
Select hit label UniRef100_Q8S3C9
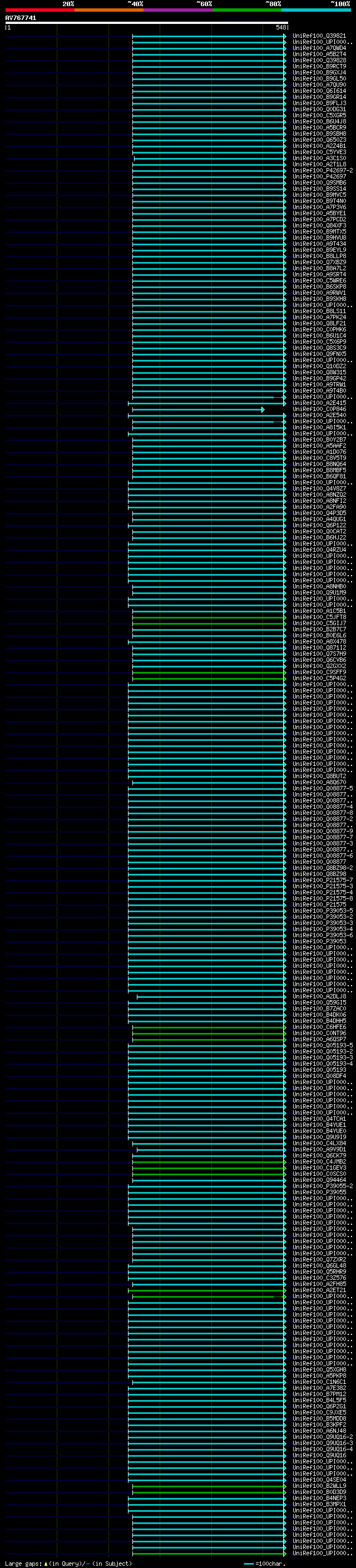pos(319,348)
